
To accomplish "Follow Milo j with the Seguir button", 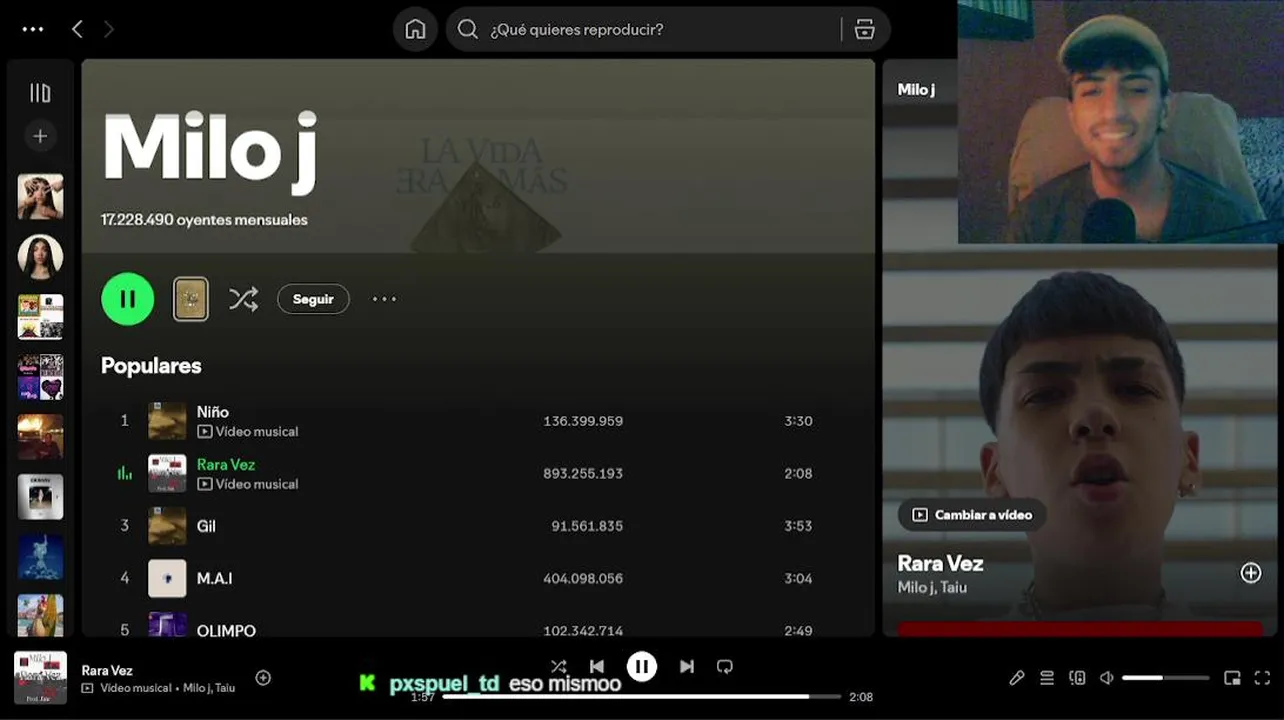I will coord(313,299).
